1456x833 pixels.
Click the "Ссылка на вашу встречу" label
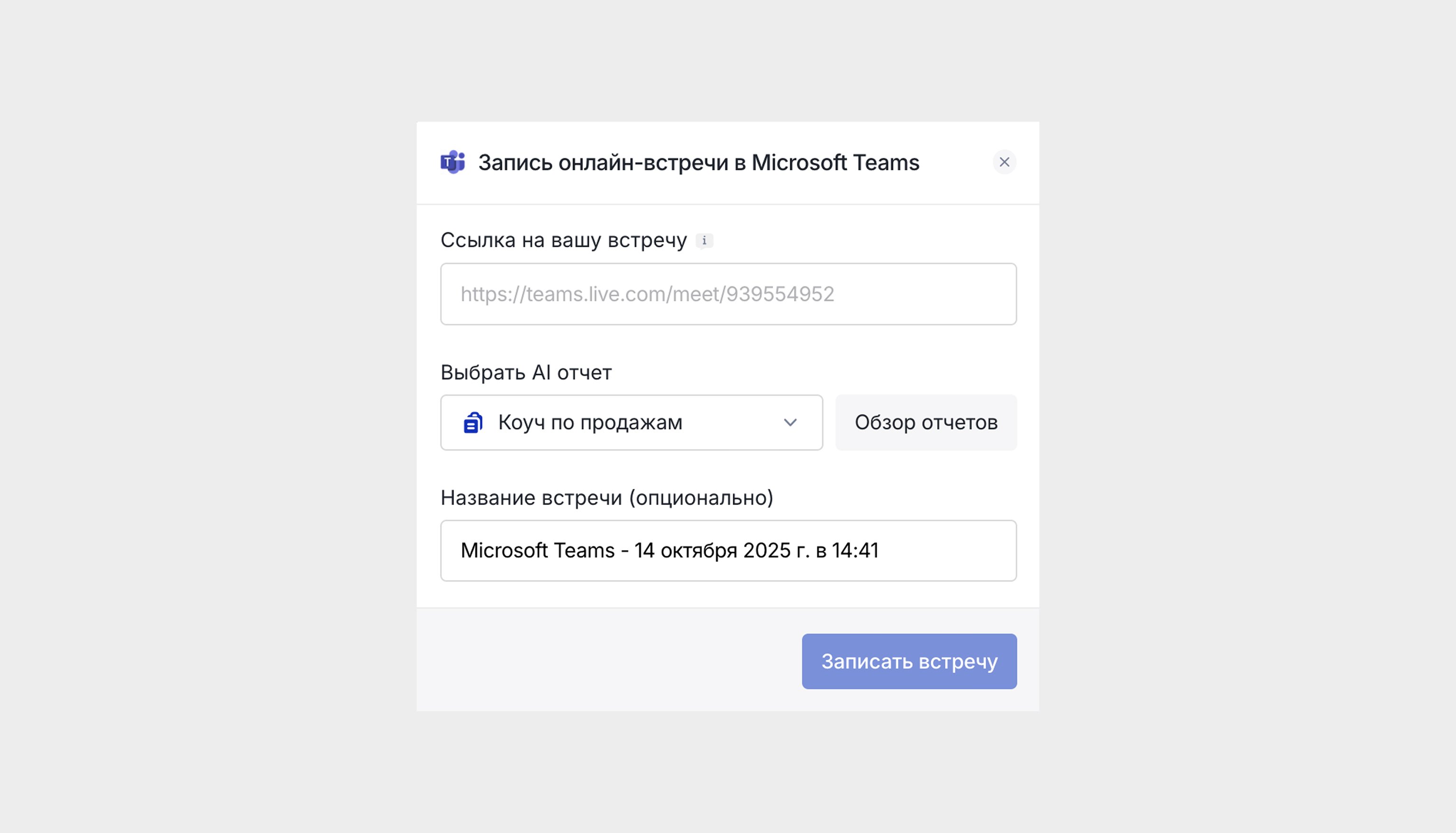563,240
